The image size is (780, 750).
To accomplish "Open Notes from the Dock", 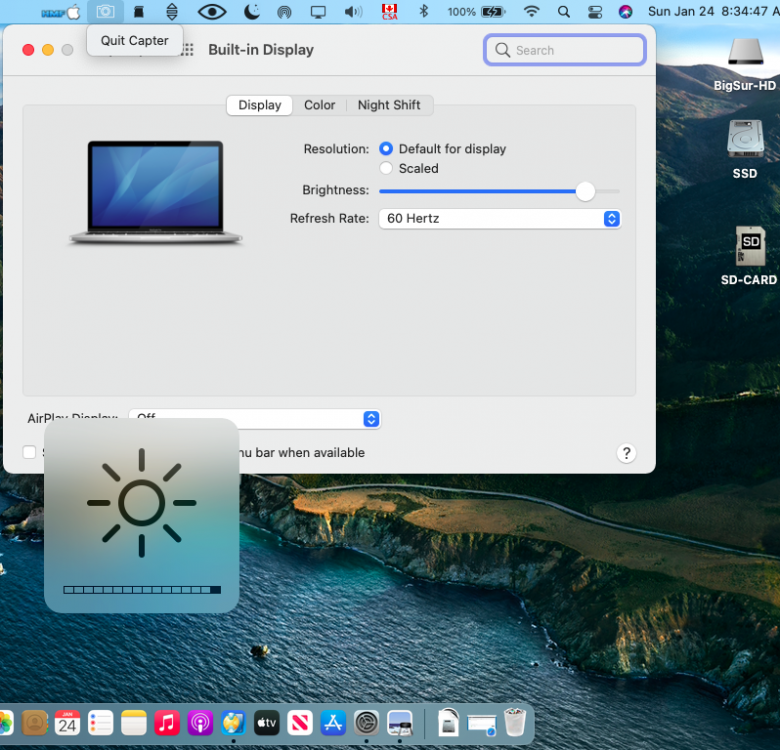I will [133, 723].
